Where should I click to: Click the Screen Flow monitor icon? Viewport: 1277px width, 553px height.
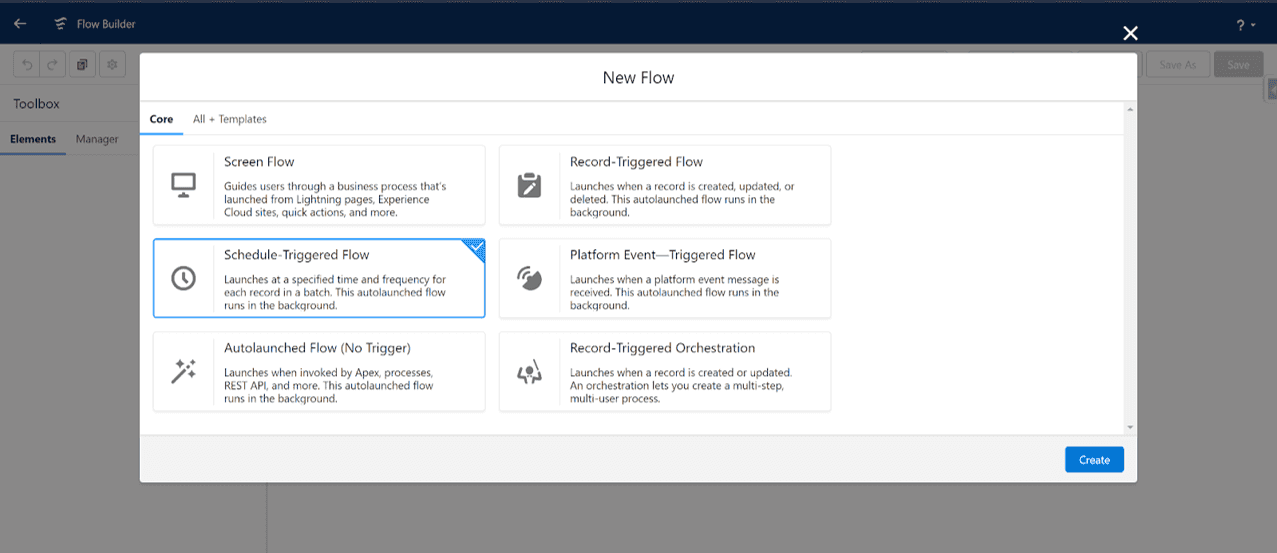(183, 185)
